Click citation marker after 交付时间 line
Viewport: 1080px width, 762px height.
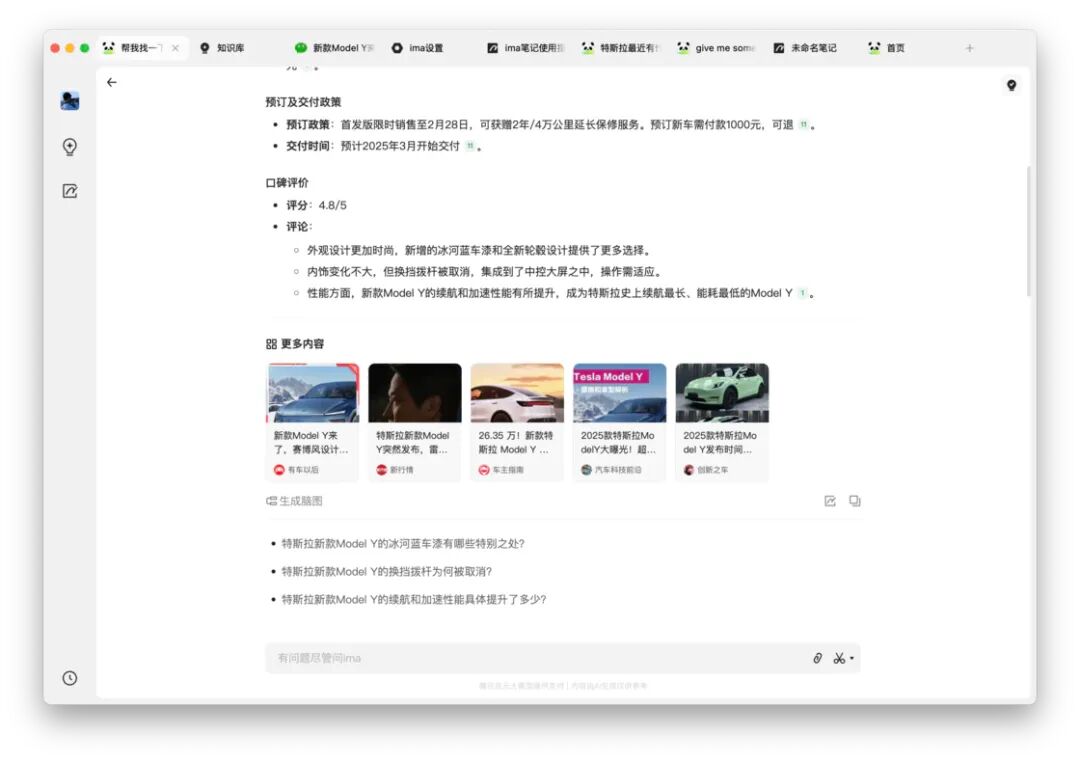[x=470, y=146]
